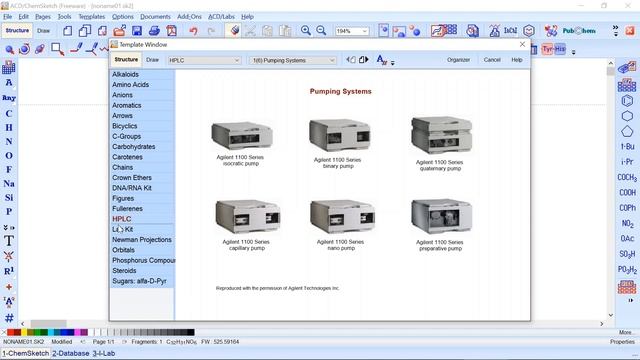Viewport: 640px width, 360px height.
Task: Insert the COOH group template
Action: (x=627, y=193)
